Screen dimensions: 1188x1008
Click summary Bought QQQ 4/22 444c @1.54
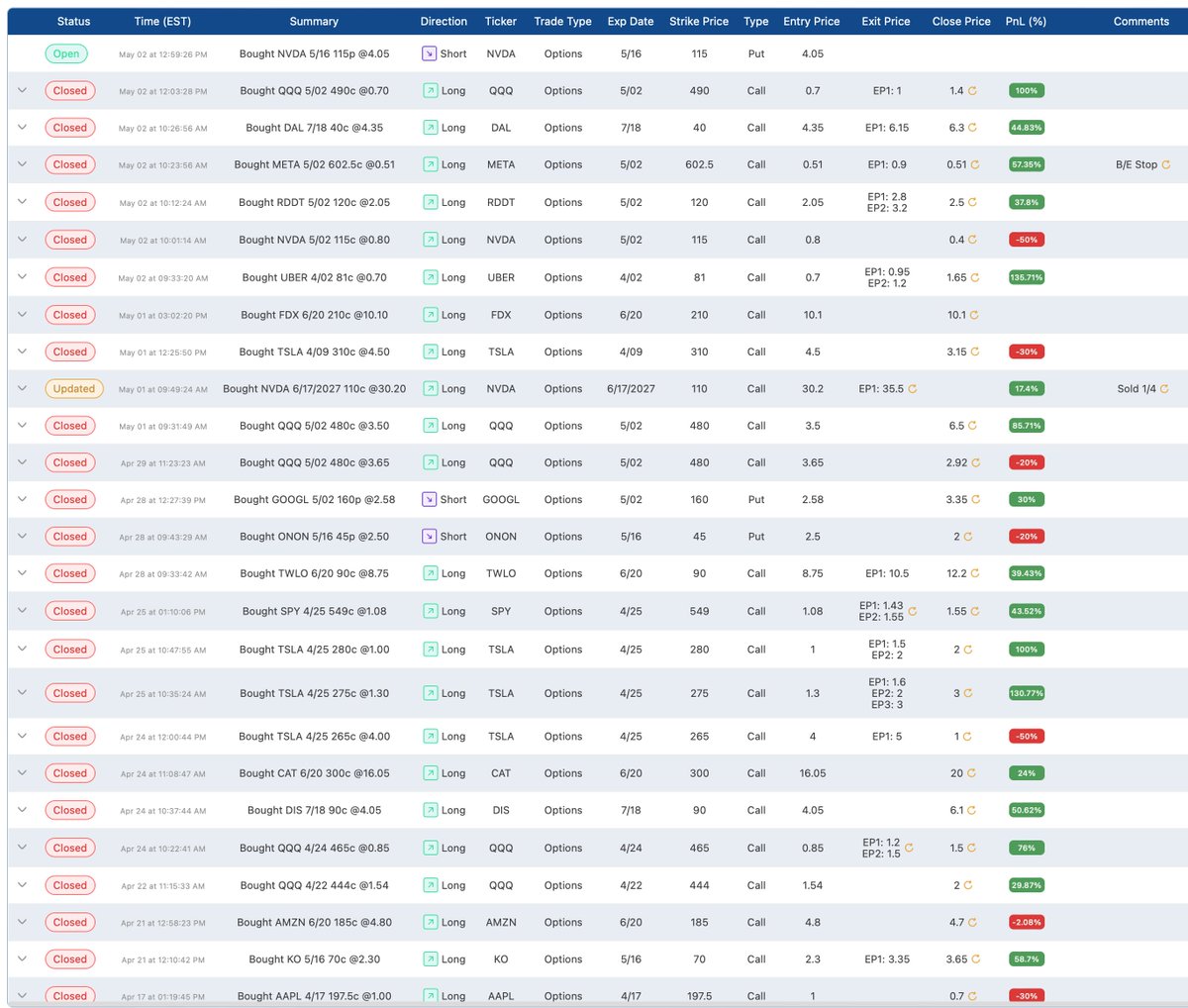tap(314, 885)
